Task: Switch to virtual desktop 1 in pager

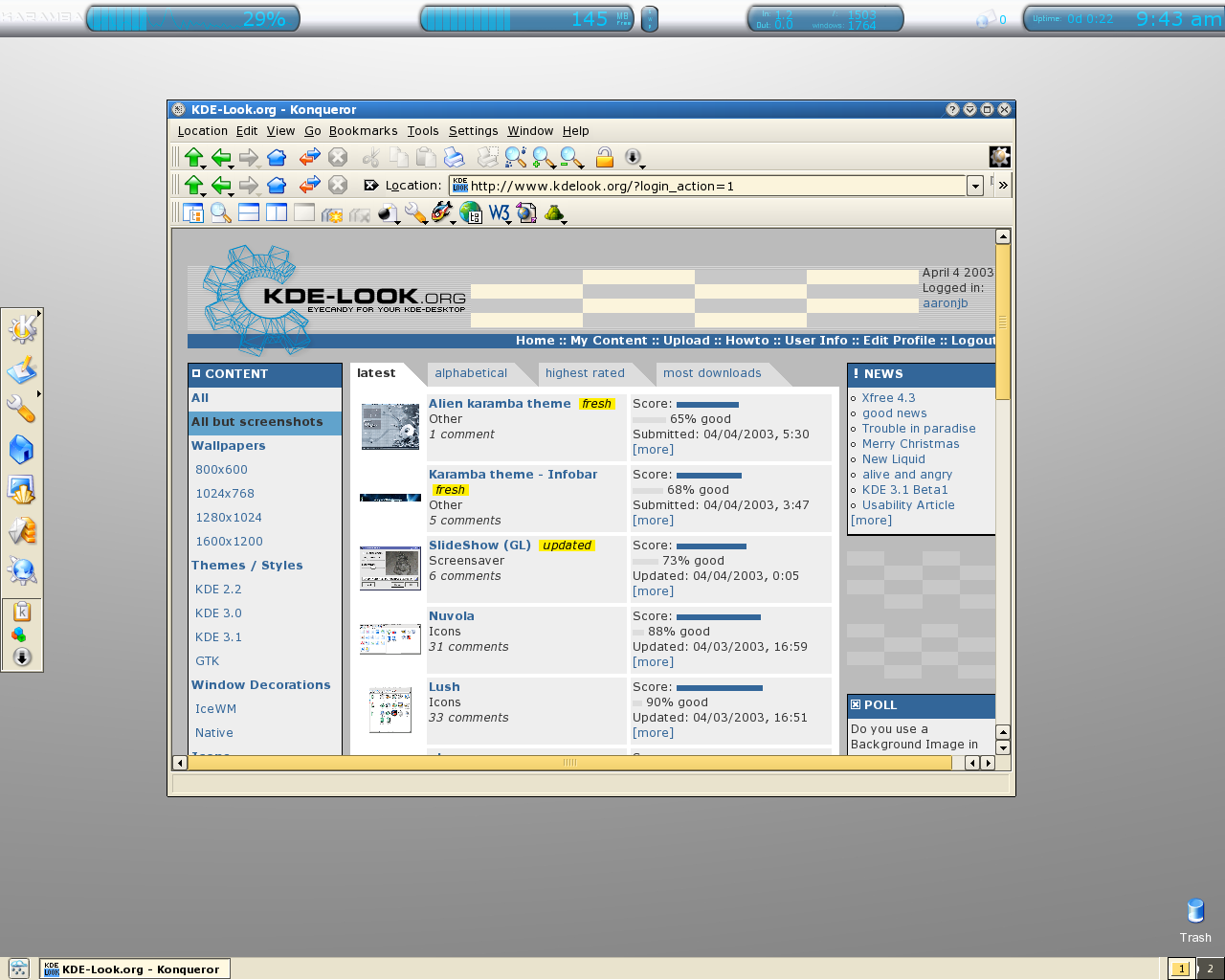Action: coord(1181,969)
